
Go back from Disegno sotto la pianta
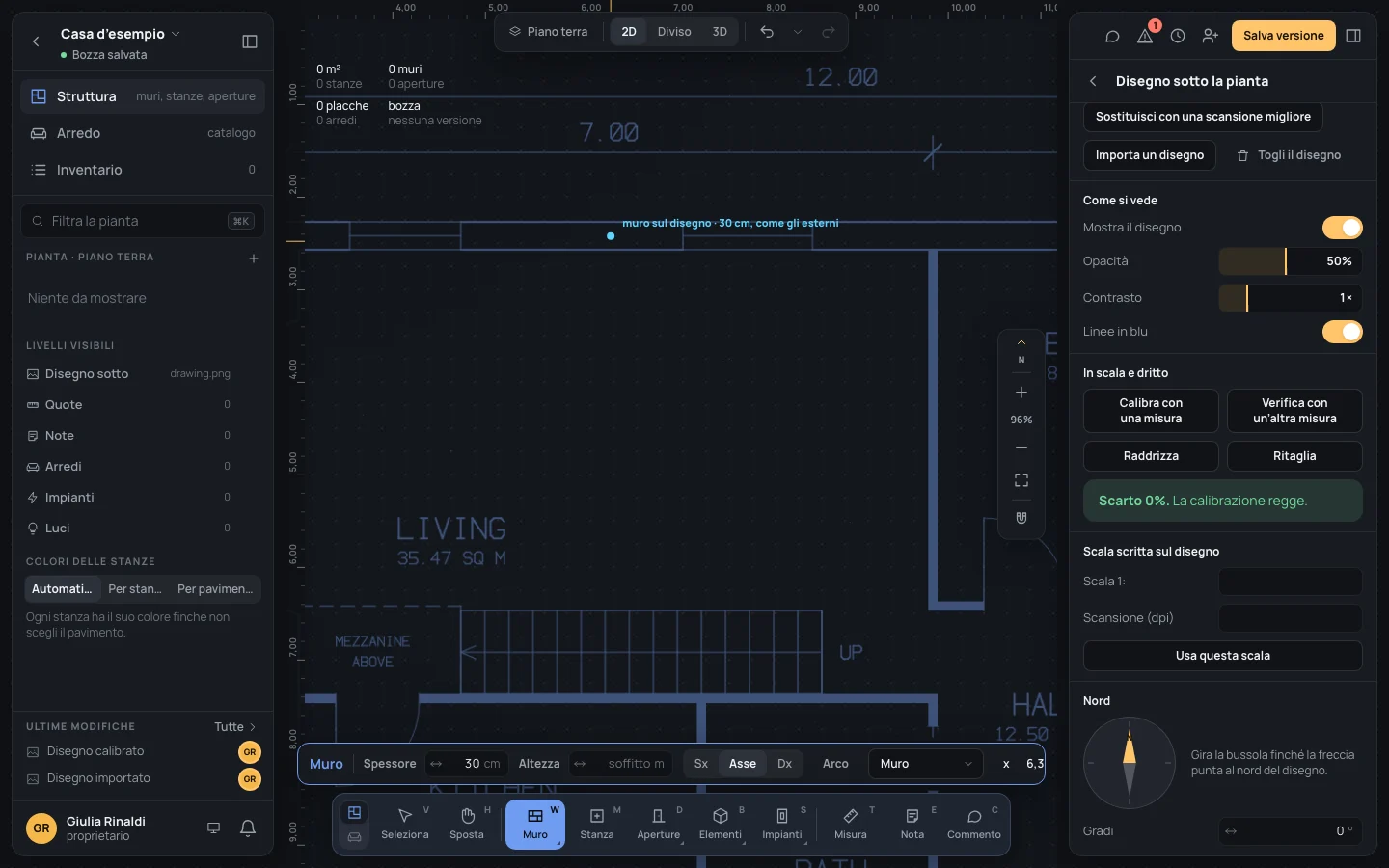click(x=1093, y=81)
